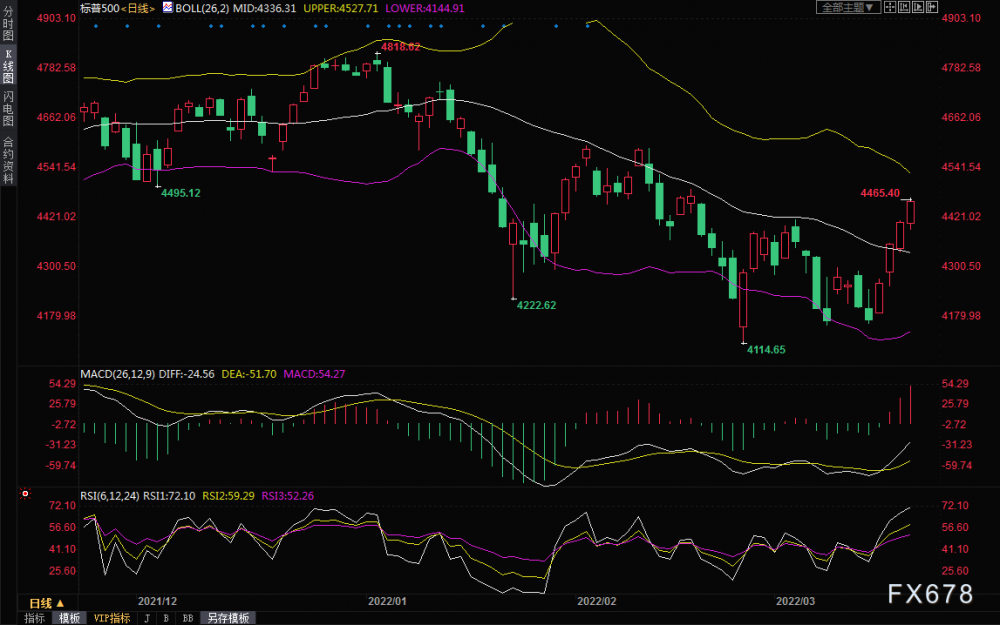
Task: Click the red dot marker beside RSI panel
Action: (25, 494)
